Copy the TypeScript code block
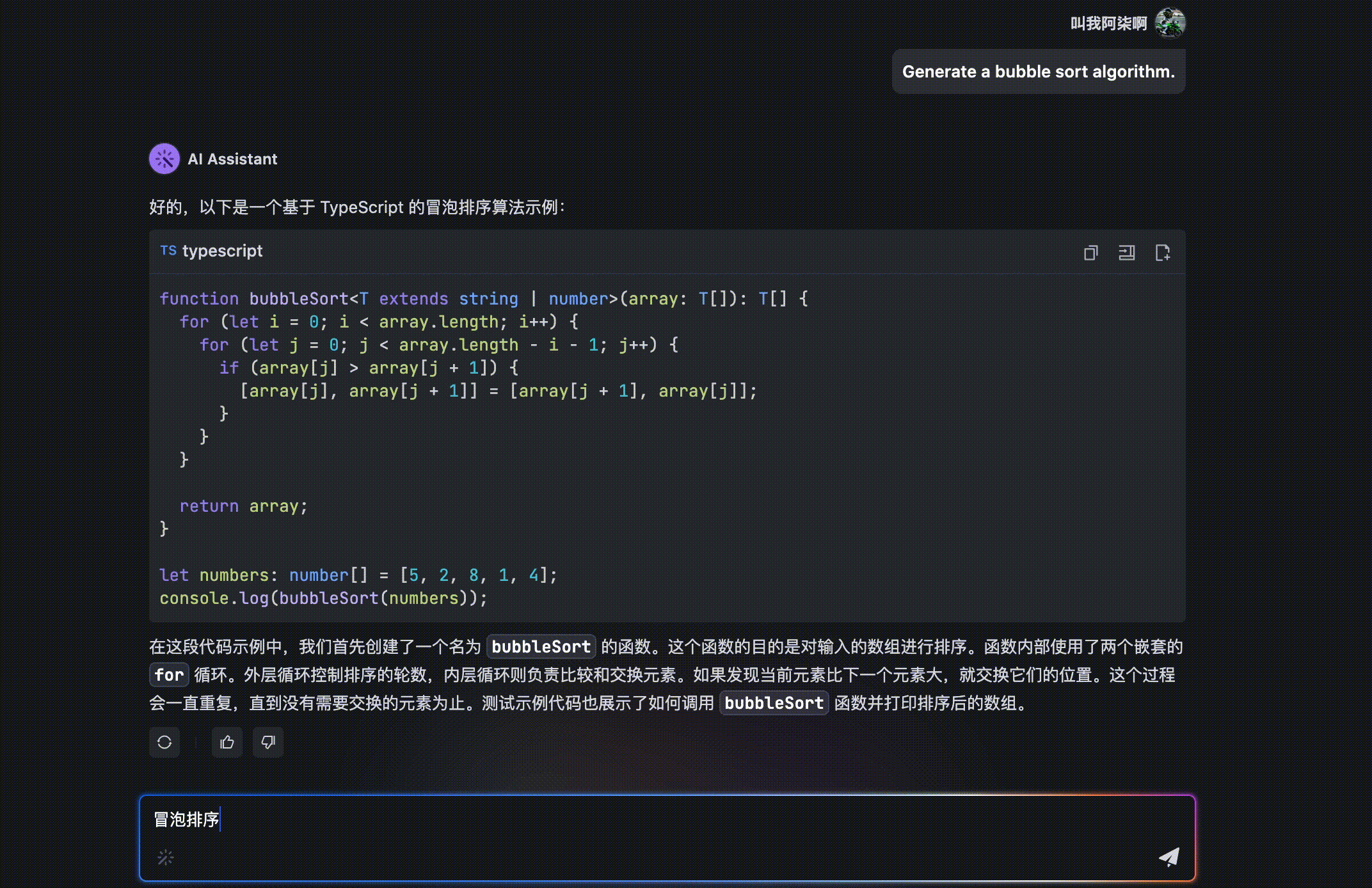This screenshot has width=1372, height=888. 1090,253
